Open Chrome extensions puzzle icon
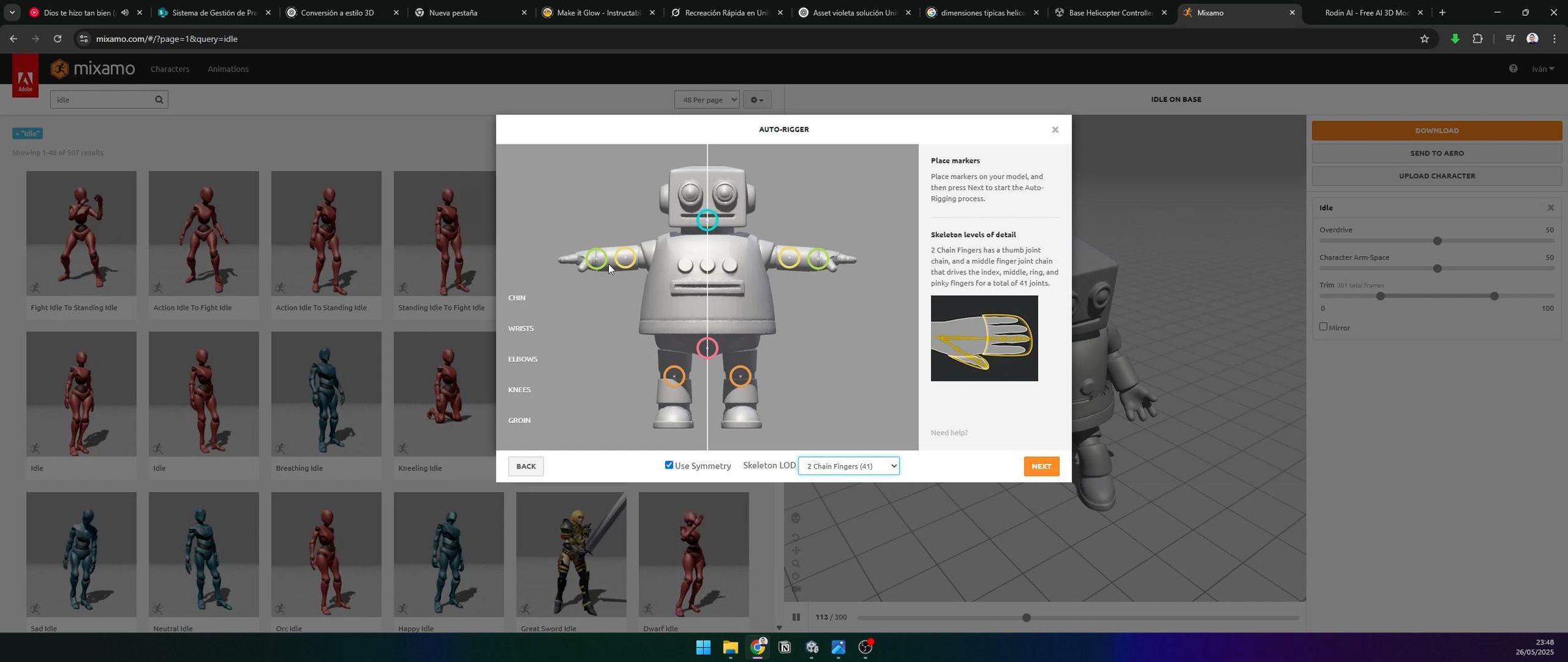 (x=1478, y=39)
